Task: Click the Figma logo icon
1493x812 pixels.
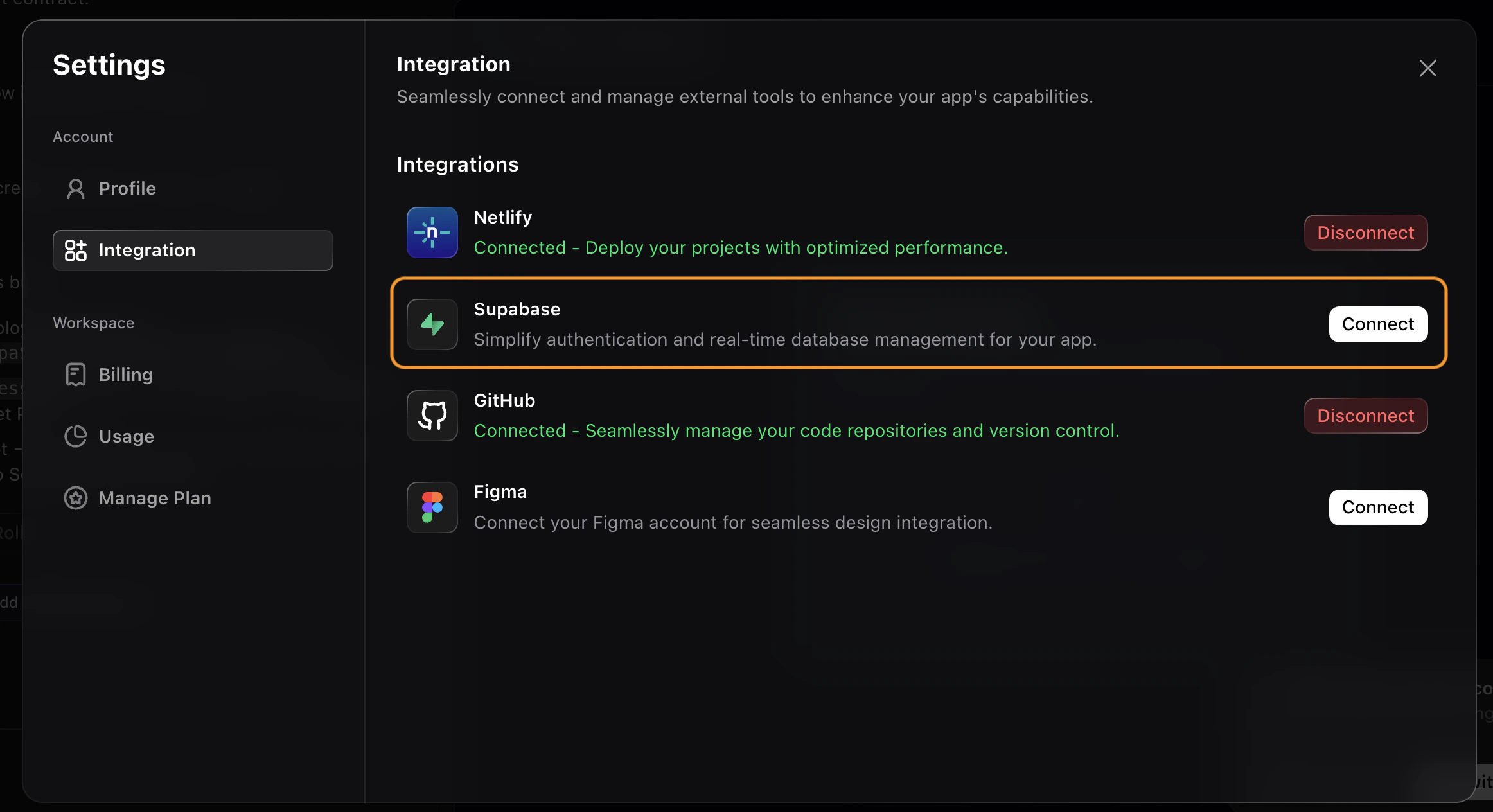Action: coord(432,507)
